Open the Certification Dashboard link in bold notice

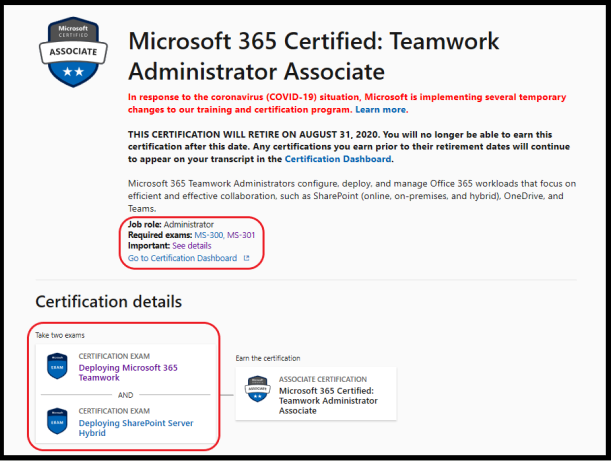click(338, 159)
